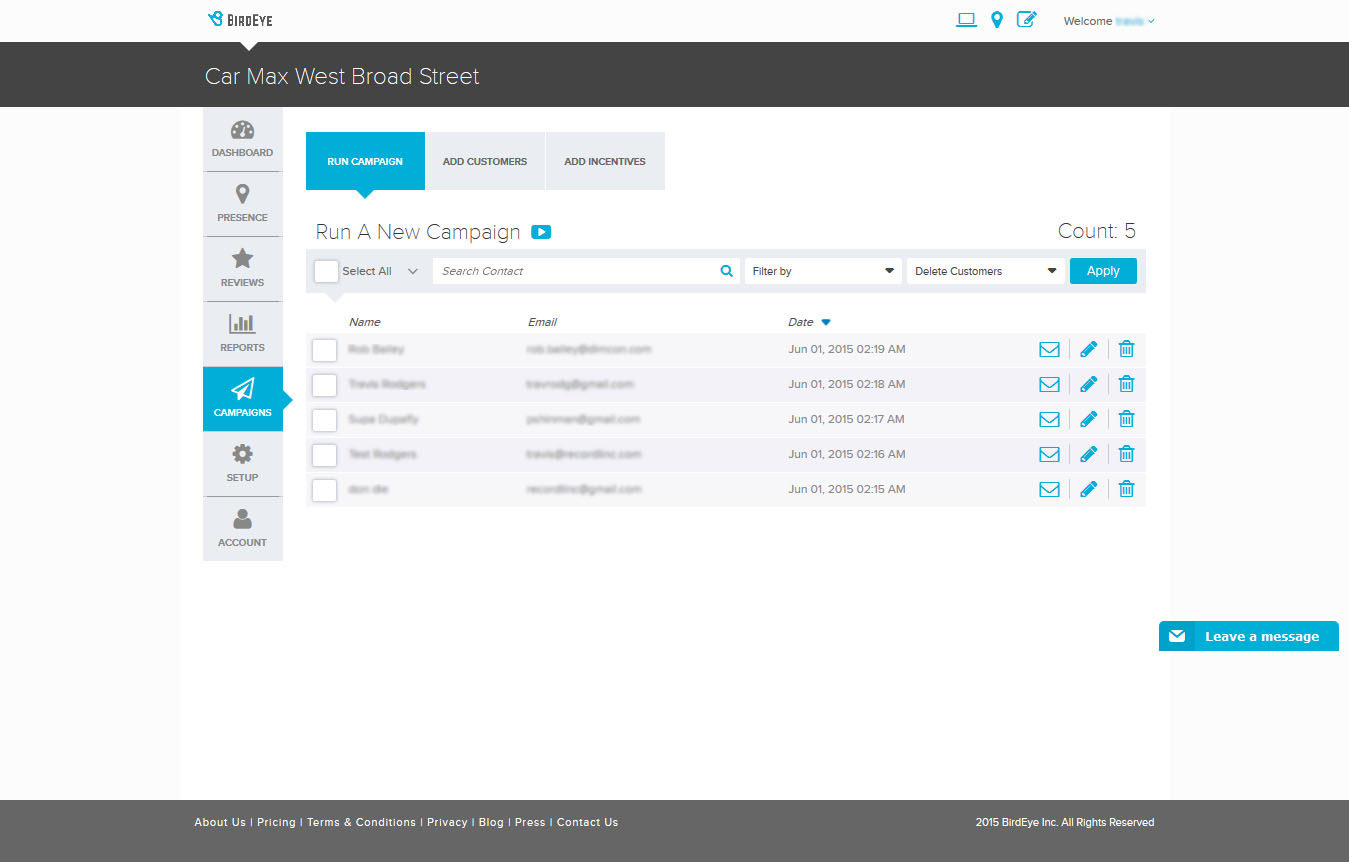Viewport: 1349px width, 862px height.
Task: Check the row for Supe Dupefly
Action: coord(324,420)
